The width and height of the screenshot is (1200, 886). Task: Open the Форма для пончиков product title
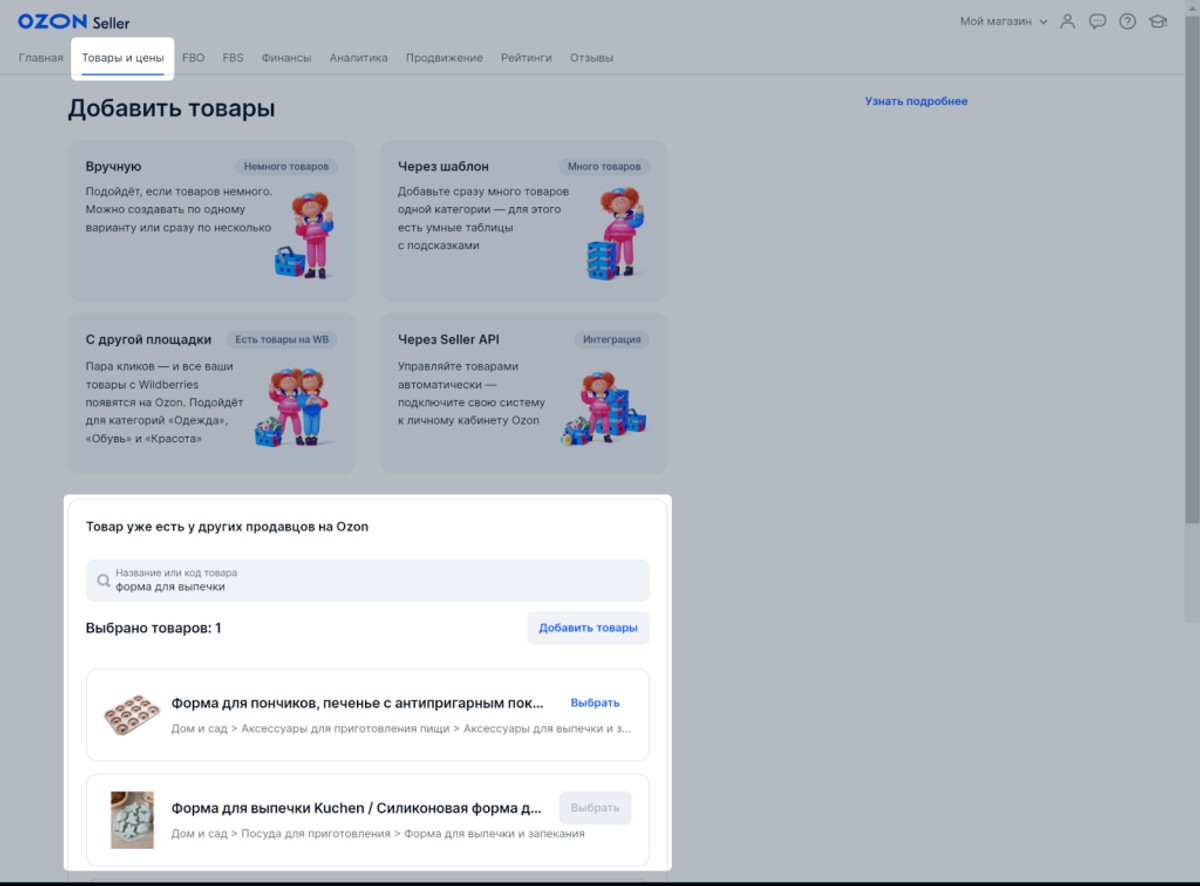(358, 703)
